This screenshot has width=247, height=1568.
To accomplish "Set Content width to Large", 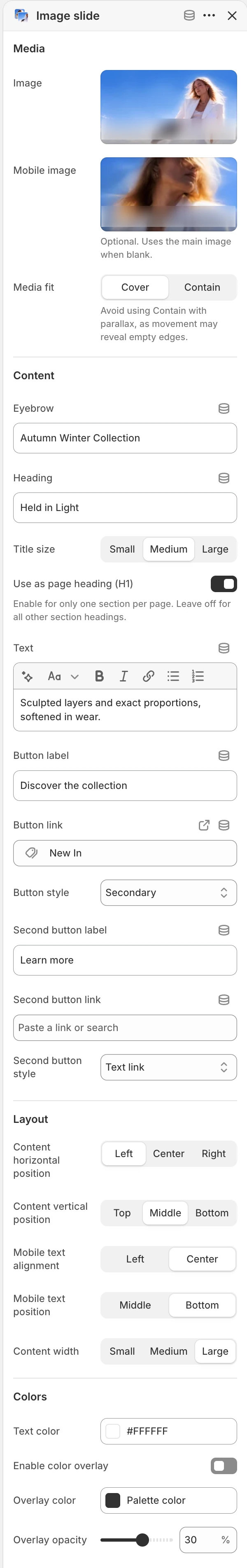I will point(215,1351).
